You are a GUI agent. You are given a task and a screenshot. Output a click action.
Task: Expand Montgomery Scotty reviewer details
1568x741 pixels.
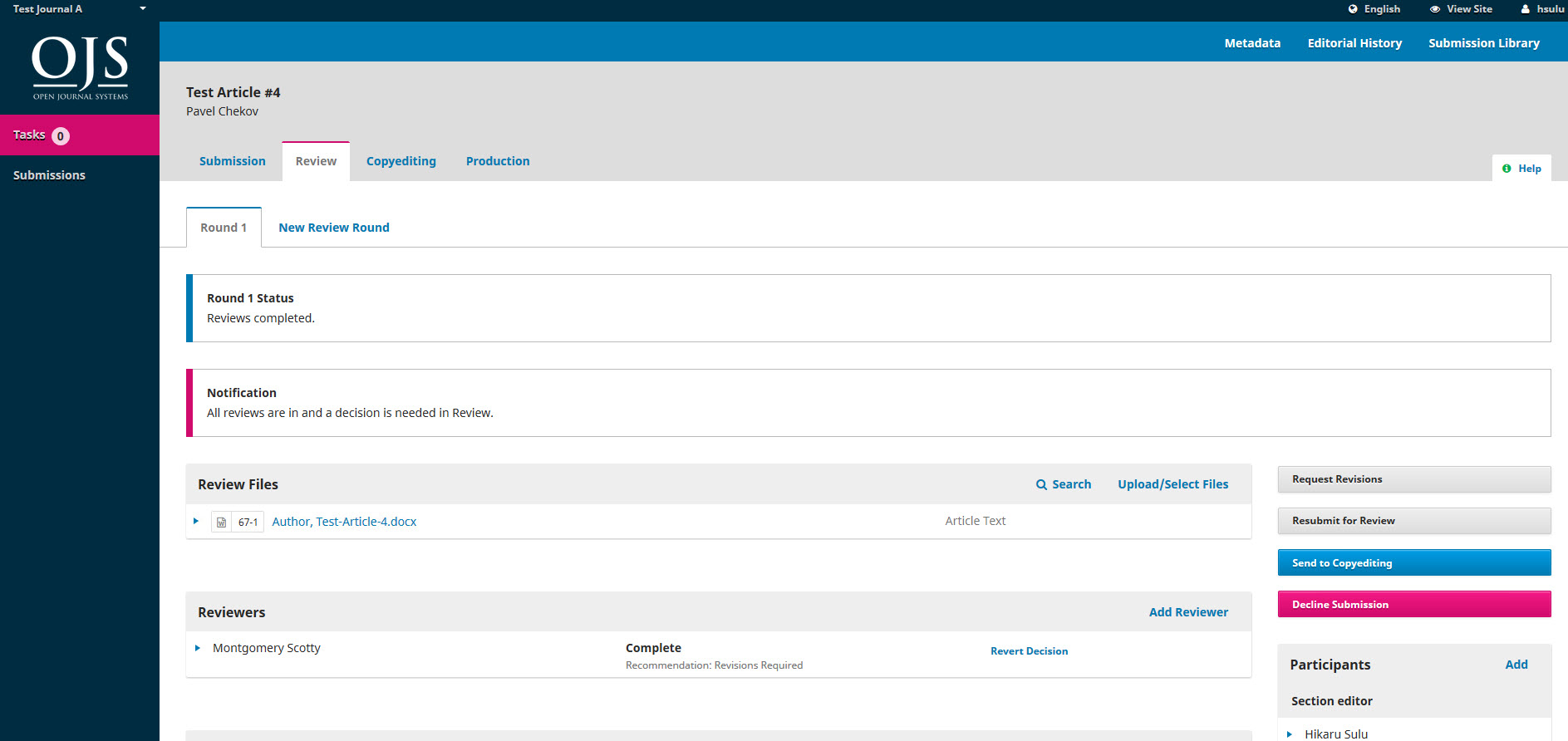(x=198, y=648)
